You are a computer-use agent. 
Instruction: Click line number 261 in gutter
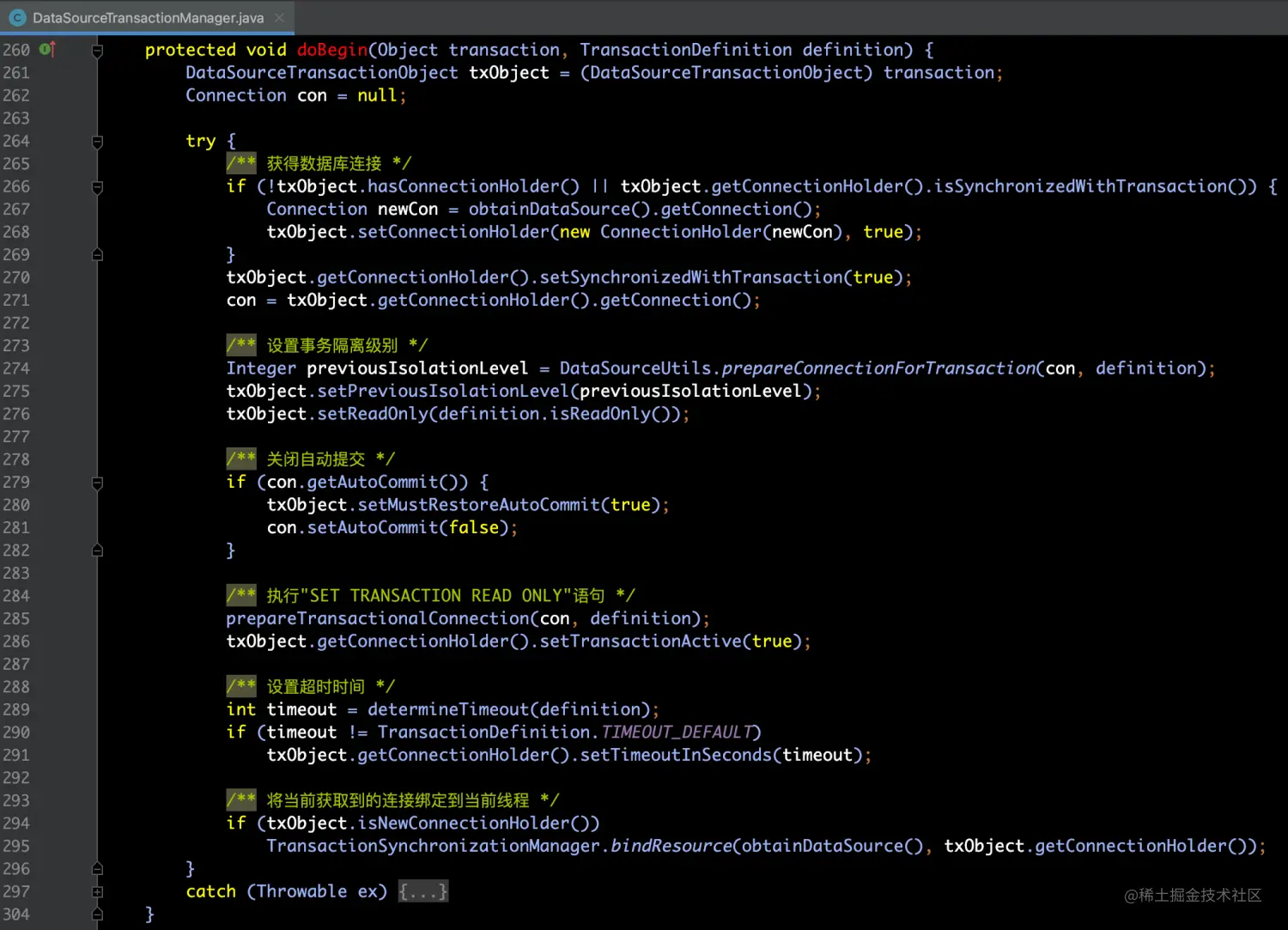pos(15,73)
